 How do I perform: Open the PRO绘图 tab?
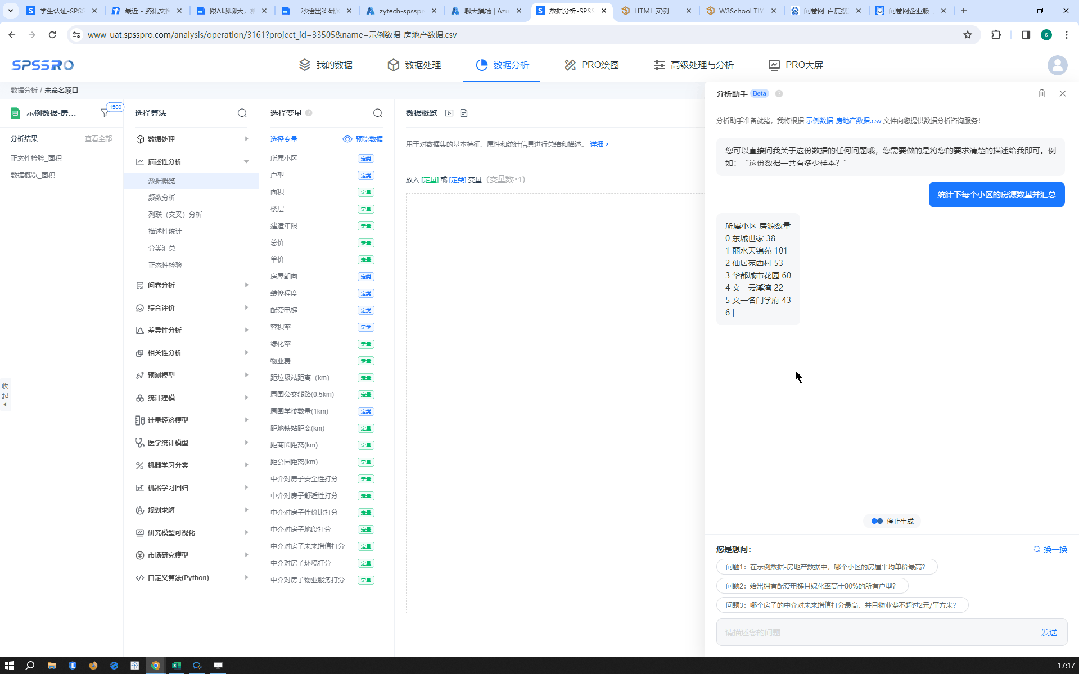tap(591, 65)
